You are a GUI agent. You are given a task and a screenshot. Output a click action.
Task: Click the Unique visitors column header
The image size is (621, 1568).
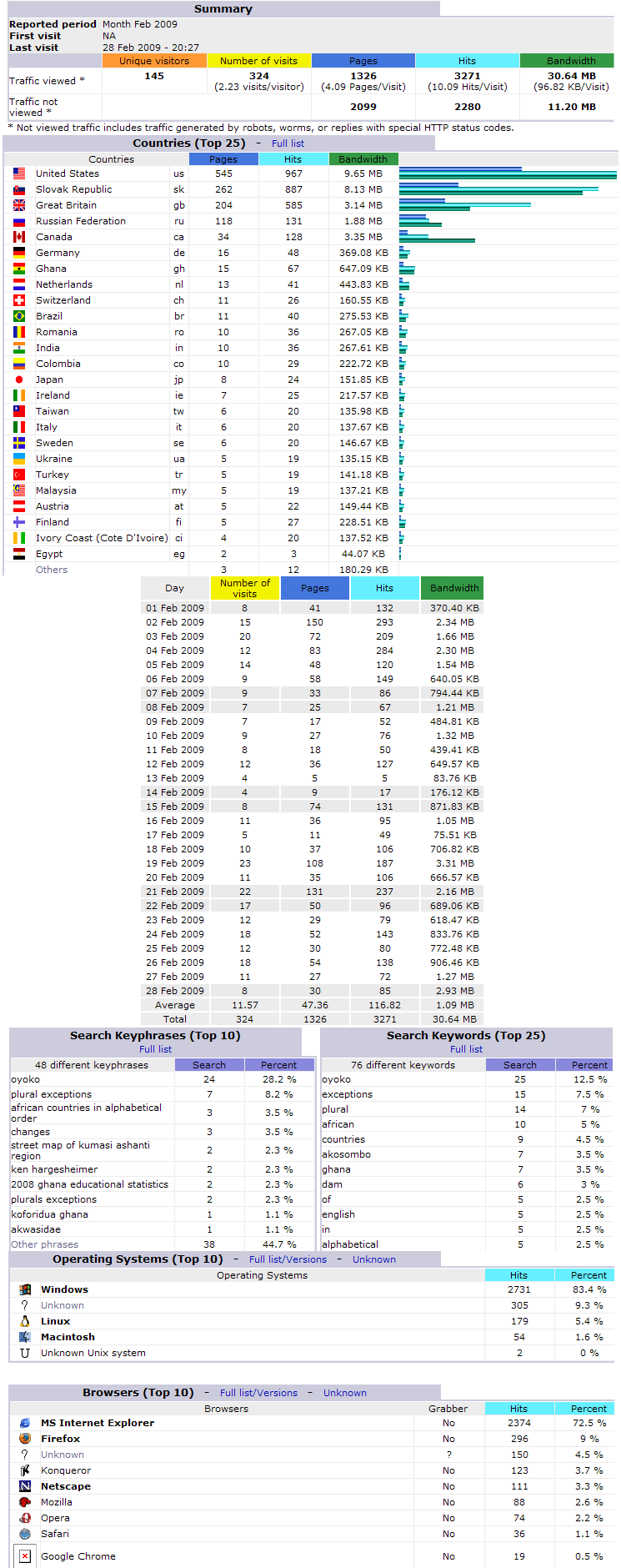click(x=154, y=61)
